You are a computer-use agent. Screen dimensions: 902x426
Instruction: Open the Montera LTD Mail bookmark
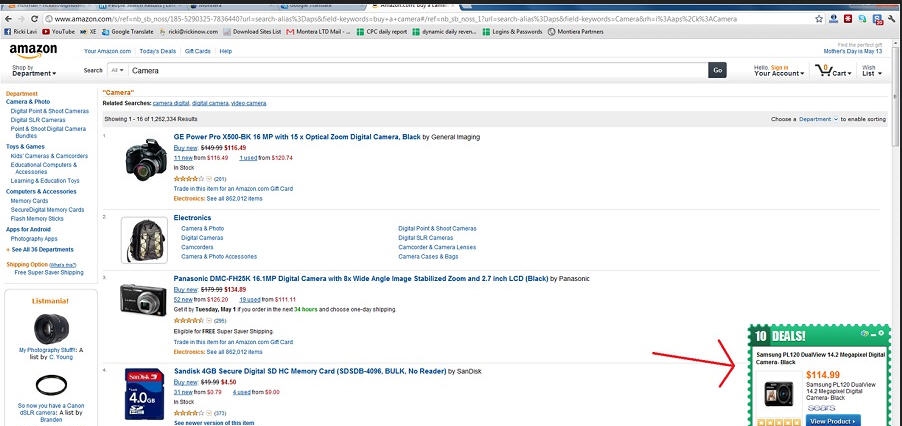(319, 32)
